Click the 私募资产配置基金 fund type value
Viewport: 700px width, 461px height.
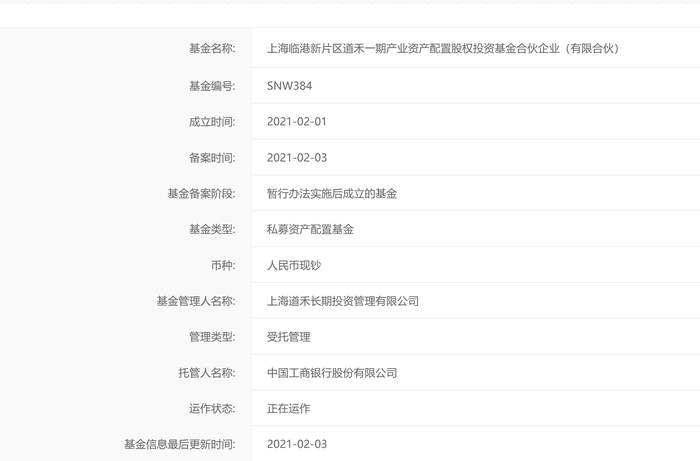(310, 230)
